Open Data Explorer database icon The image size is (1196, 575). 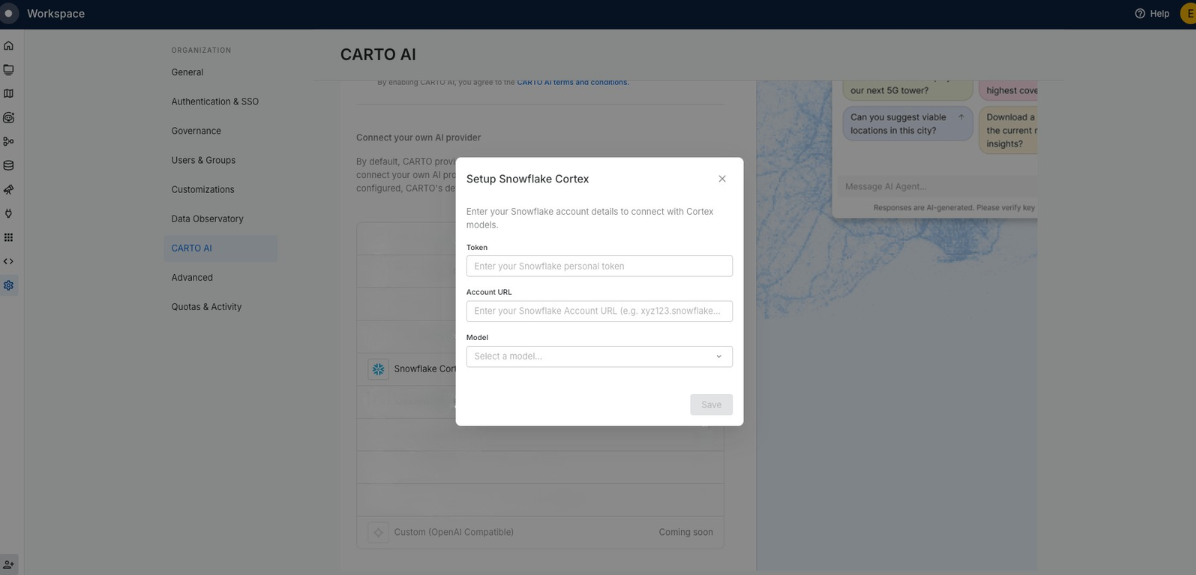click(x=9, y=166)
